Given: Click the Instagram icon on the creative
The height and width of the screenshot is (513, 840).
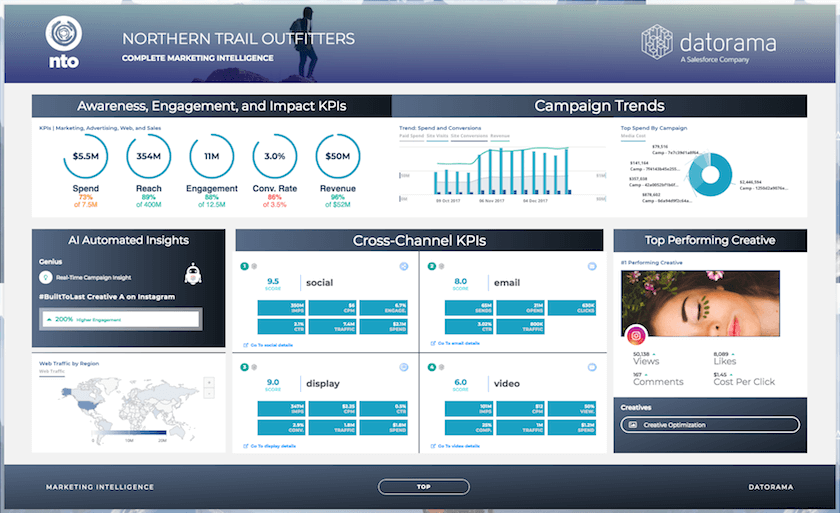Looking at the screenshot, I should 635,335.
